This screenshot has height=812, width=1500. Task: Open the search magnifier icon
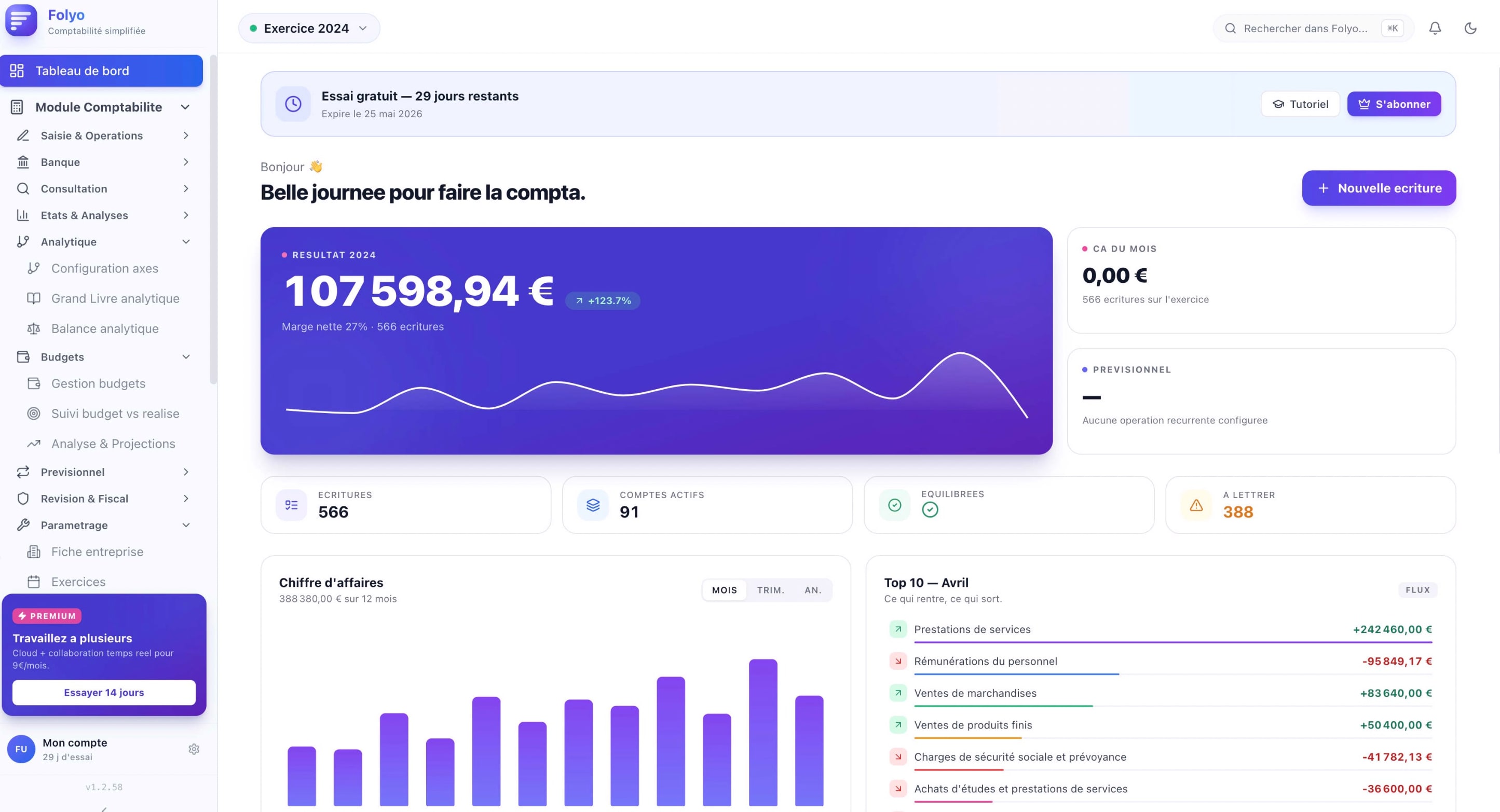[1231, 28]
